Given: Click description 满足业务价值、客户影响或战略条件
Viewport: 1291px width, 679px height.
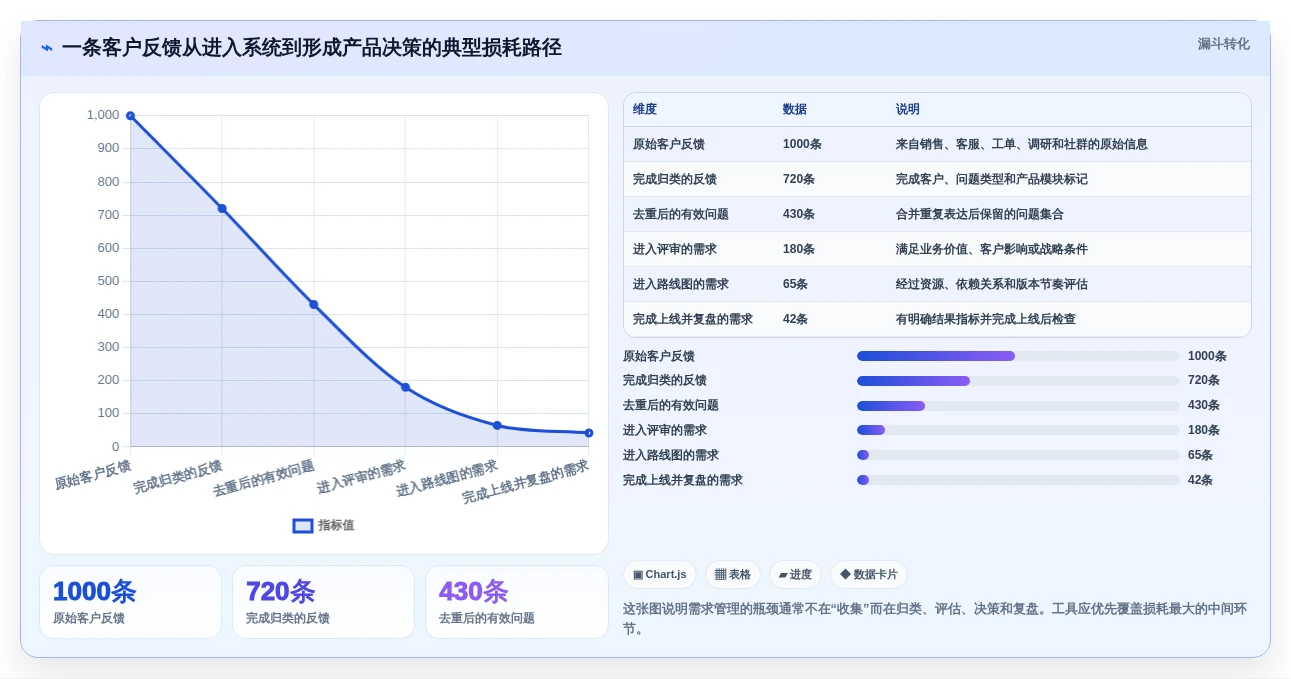Looking at the screenshot, I should click(992, 249).
